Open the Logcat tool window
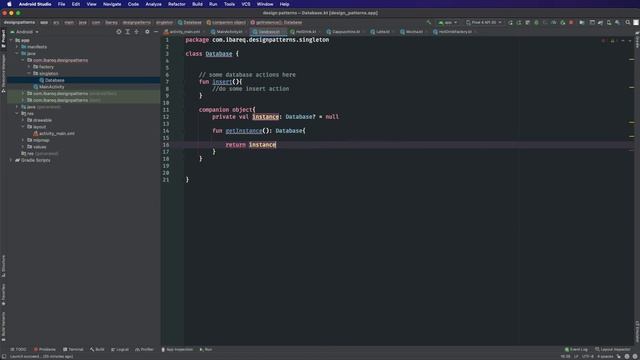 point(120,349)
